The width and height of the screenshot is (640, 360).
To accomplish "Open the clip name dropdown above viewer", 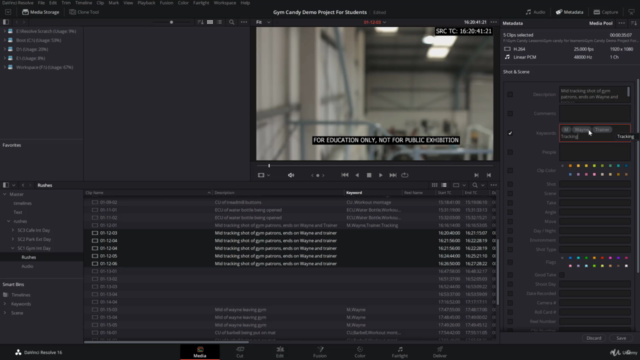I will point(375,22).
